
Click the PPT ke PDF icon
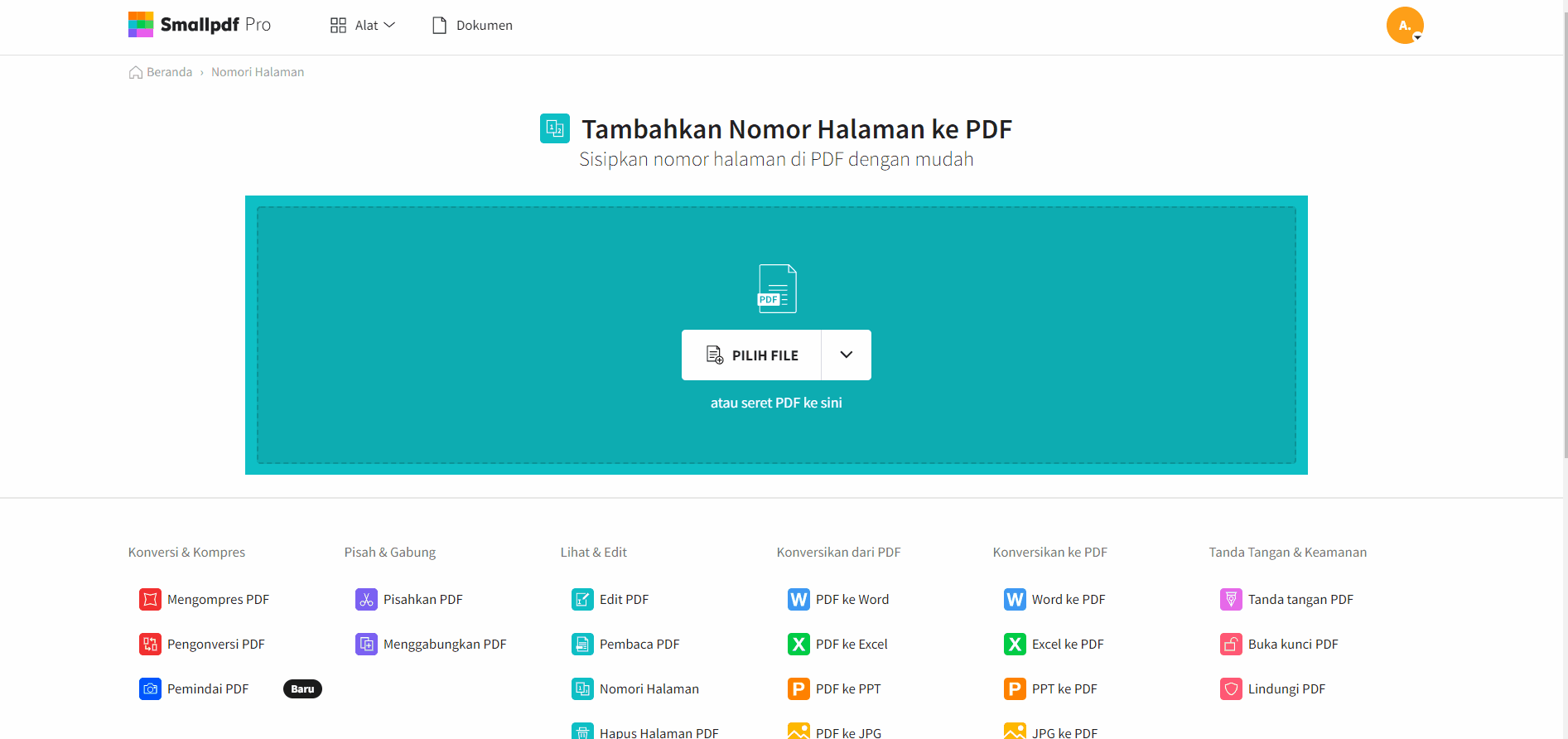(x=1015, y=688)
